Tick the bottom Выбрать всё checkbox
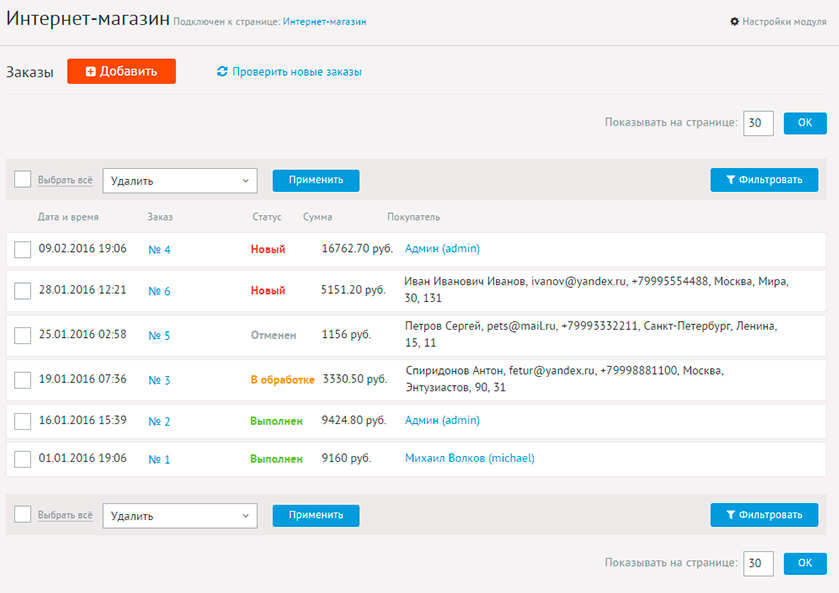 [22, 514]
